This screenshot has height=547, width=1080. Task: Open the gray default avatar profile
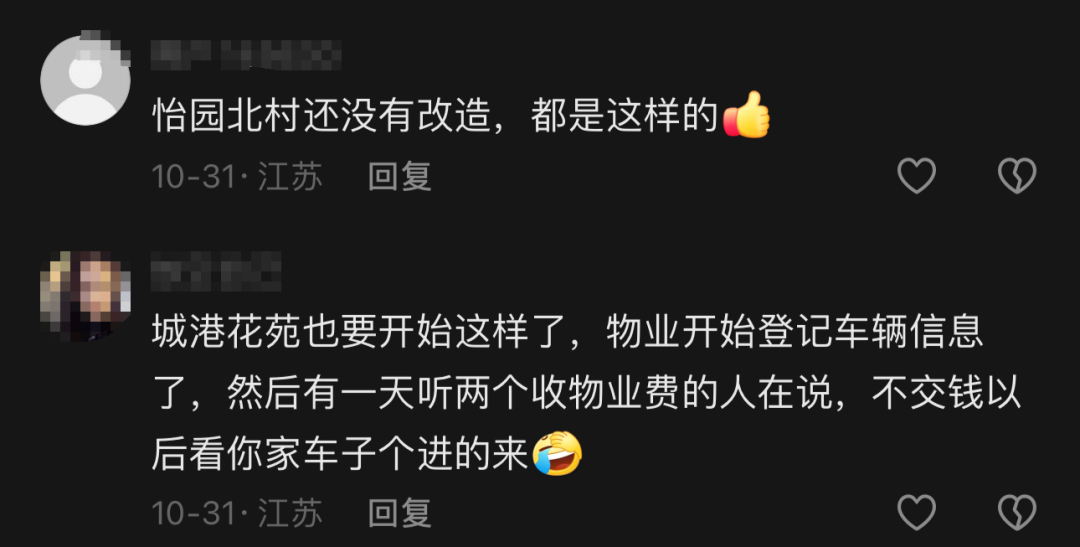pyautogui.click(x=85, y=81)
